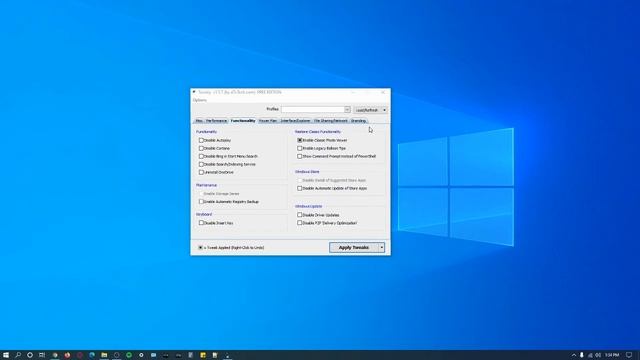This screenshot has height=360, width=640.
Task: Check Disable Insert Key
Action: pyautogui.click(x=201, y=223)
